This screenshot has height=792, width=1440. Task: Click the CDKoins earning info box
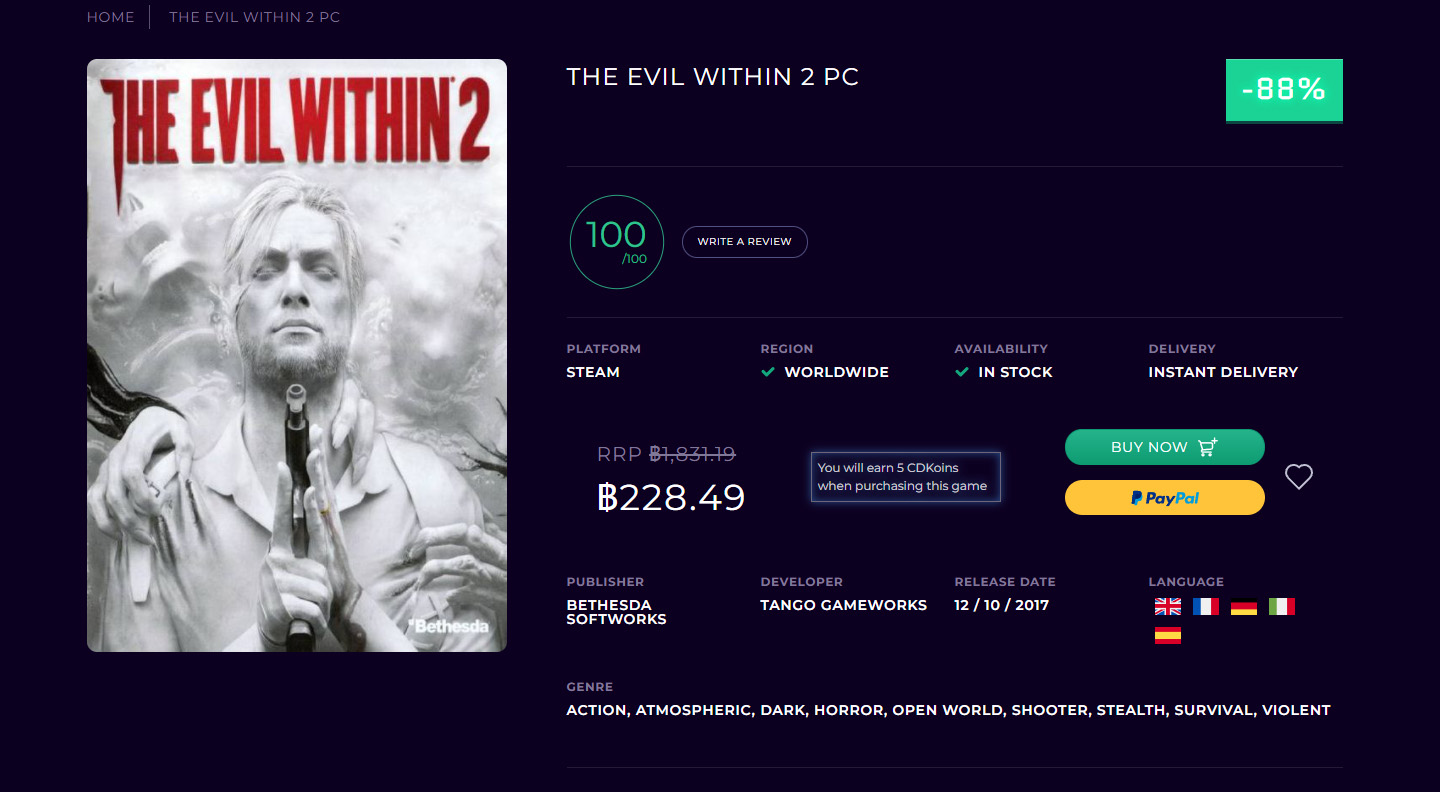(x=905, y=477)
